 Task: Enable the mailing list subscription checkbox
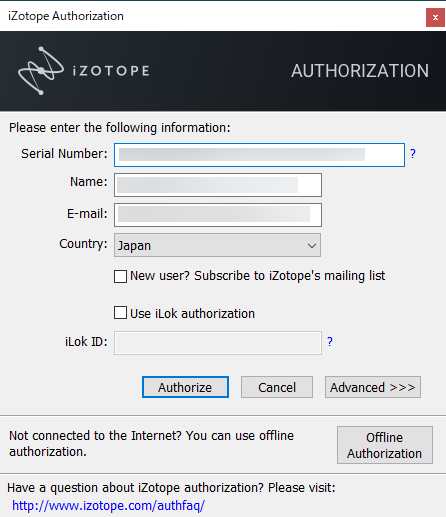tap(120, 276)
